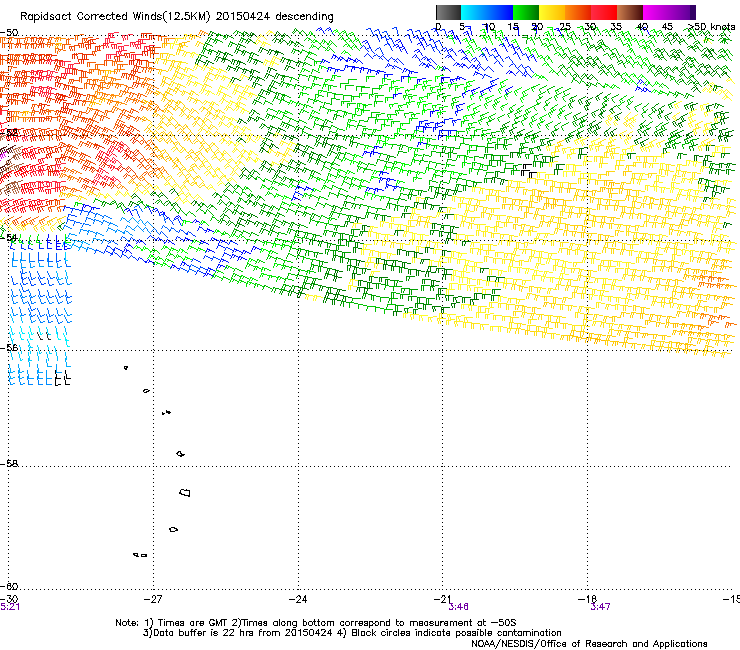The height and width of the screenshot is (650, 740).
Task: Click the black wind barbs near -56.5 latitude
Action: pyautogui.click(x=63, y=377)
